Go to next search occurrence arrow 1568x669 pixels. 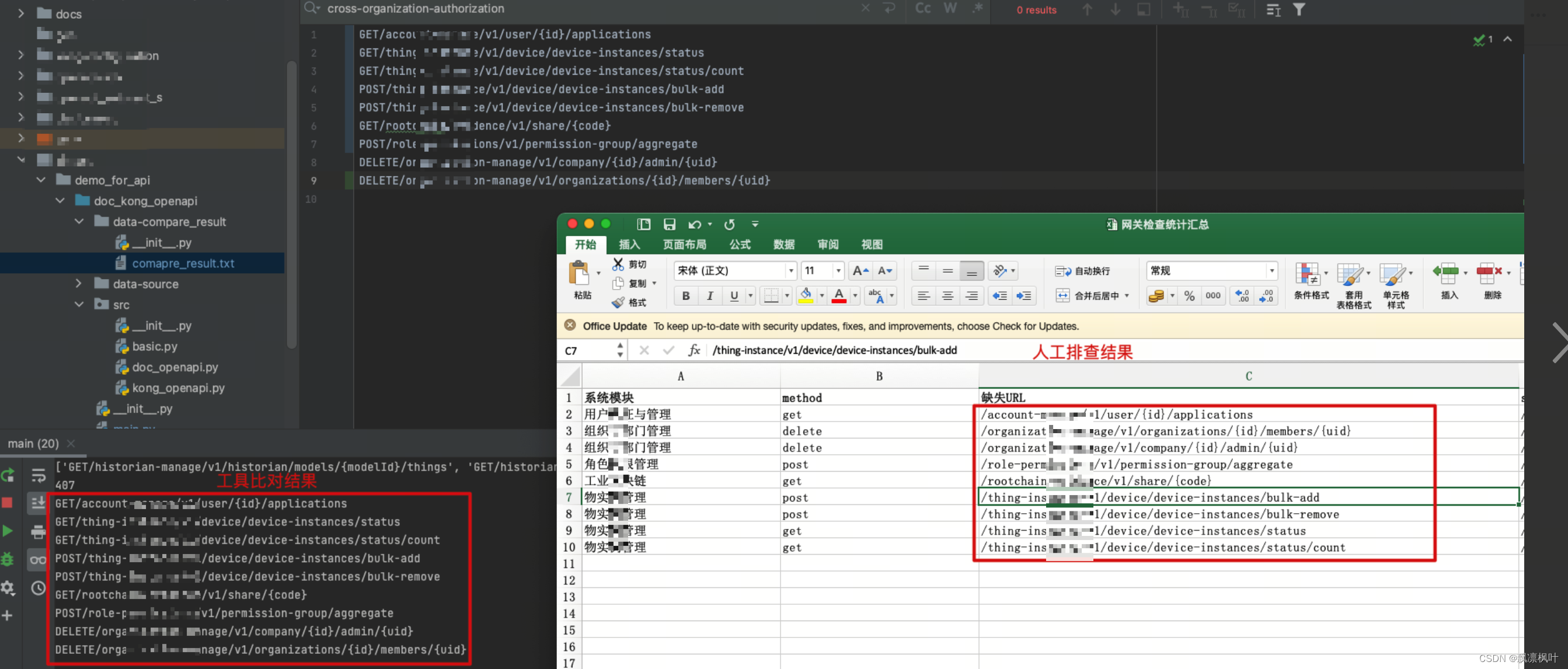[x=1115, y=10]
